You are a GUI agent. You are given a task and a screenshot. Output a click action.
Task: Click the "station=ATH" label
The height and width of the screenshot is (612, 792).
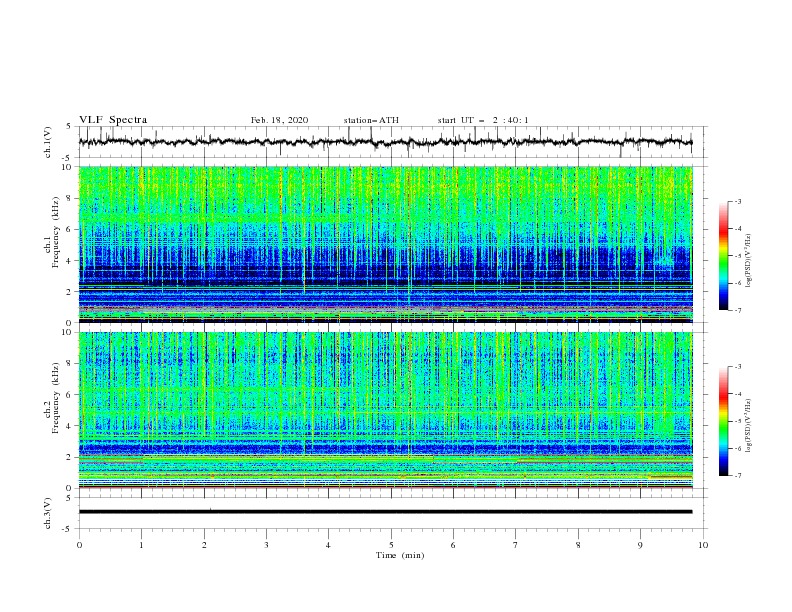[371, 120]
